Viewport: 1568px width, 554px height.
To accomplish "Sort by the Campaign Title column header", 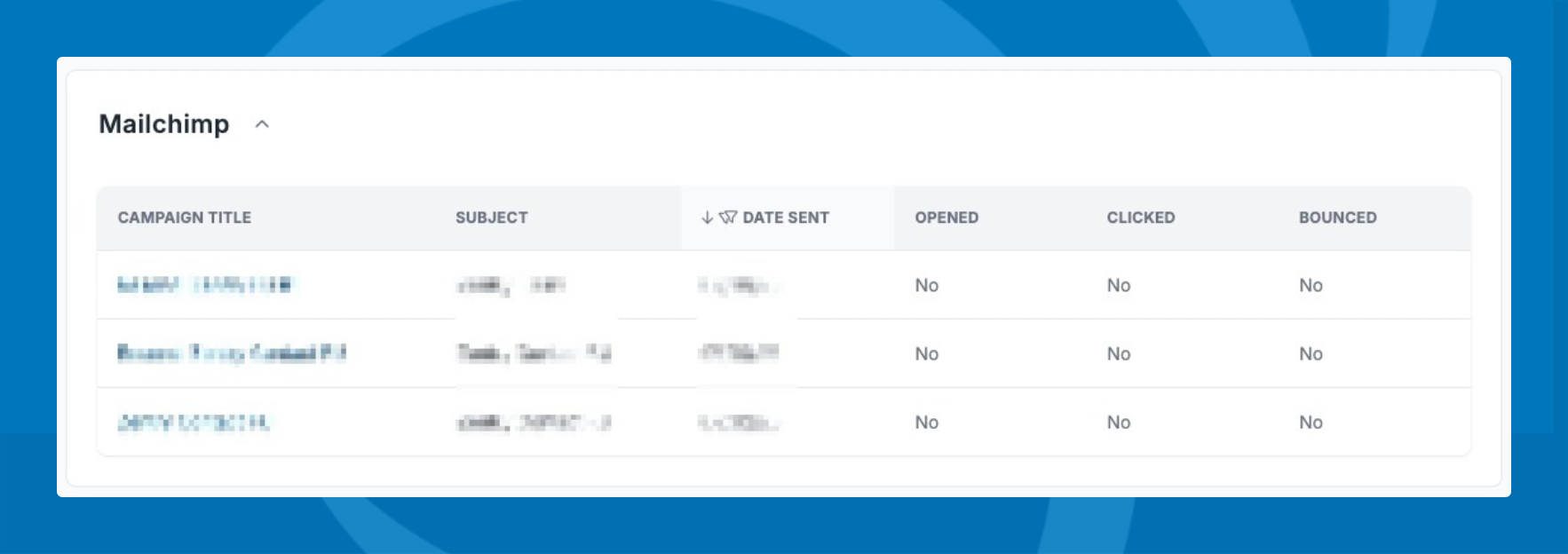I will click(x=185, y=218).
